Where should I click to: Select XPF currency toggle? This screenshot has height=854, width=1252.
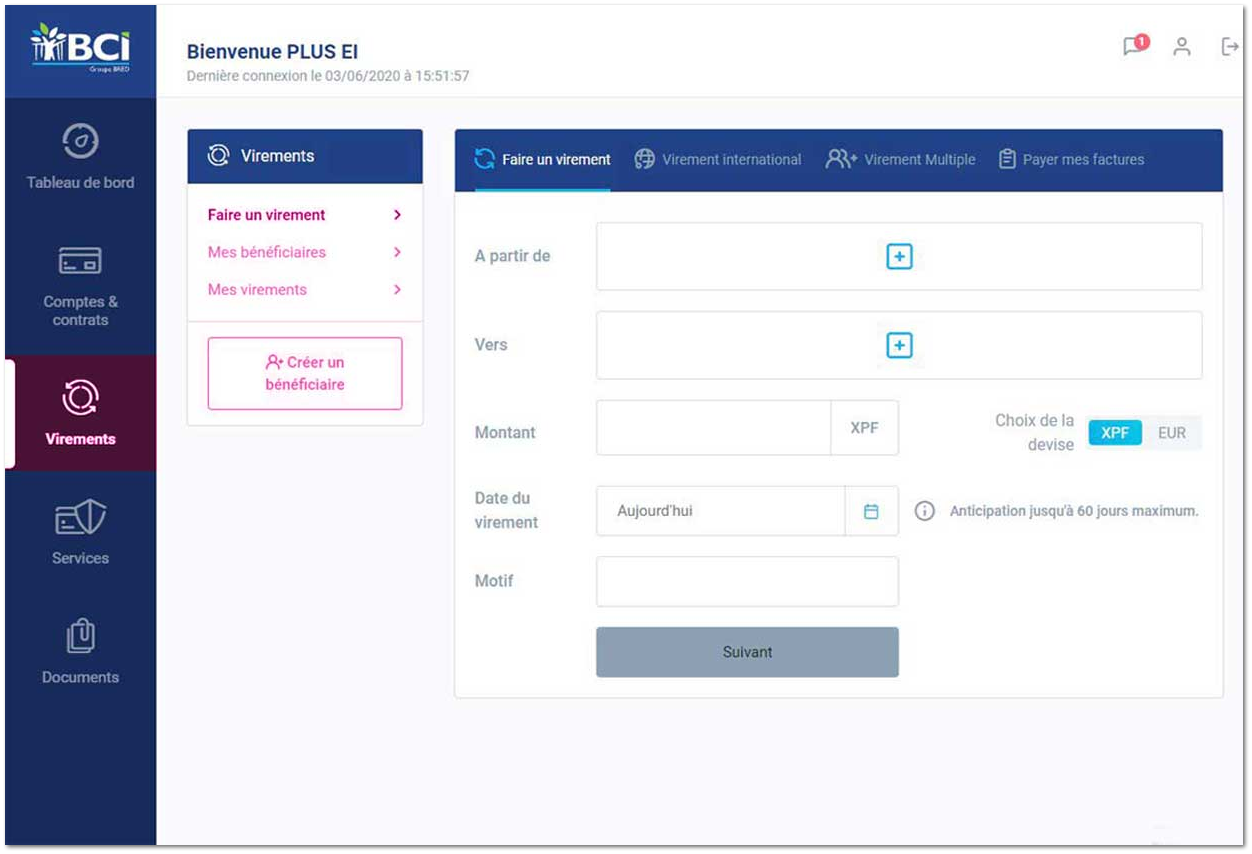(1115, 433)
